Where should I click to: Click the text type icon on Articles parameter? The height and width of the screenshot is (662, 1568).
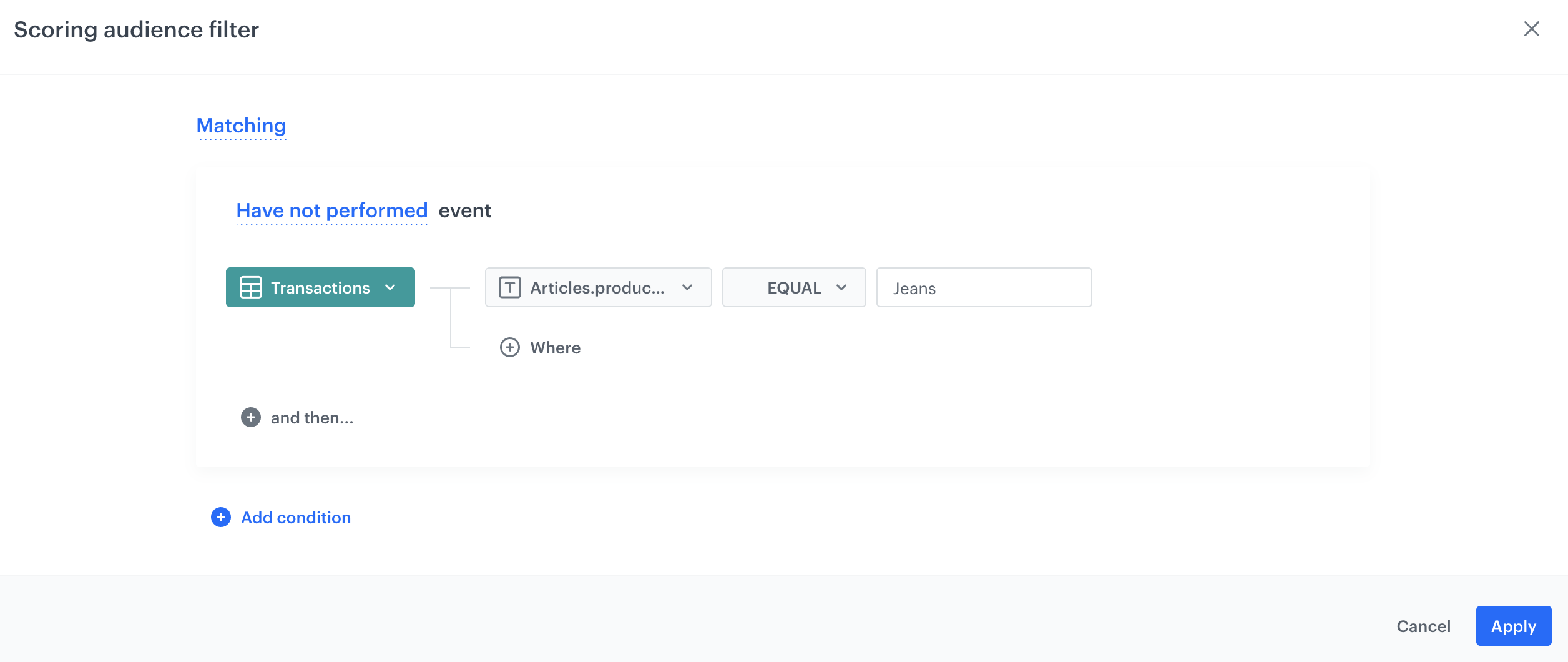coord(510,287)
